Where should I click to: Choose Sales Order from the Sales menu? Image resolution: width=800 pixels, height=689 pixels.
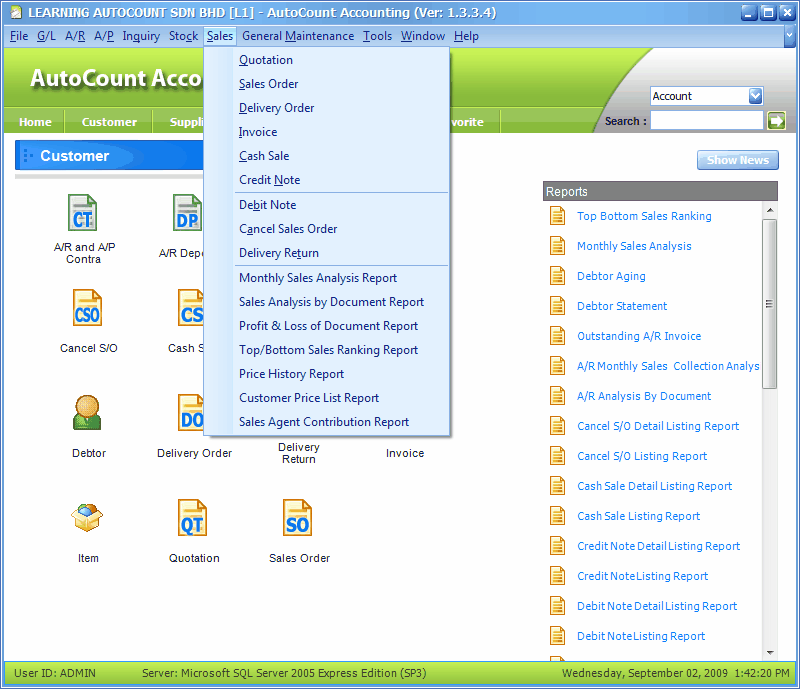pyautogui.click(x=327, y=84)
